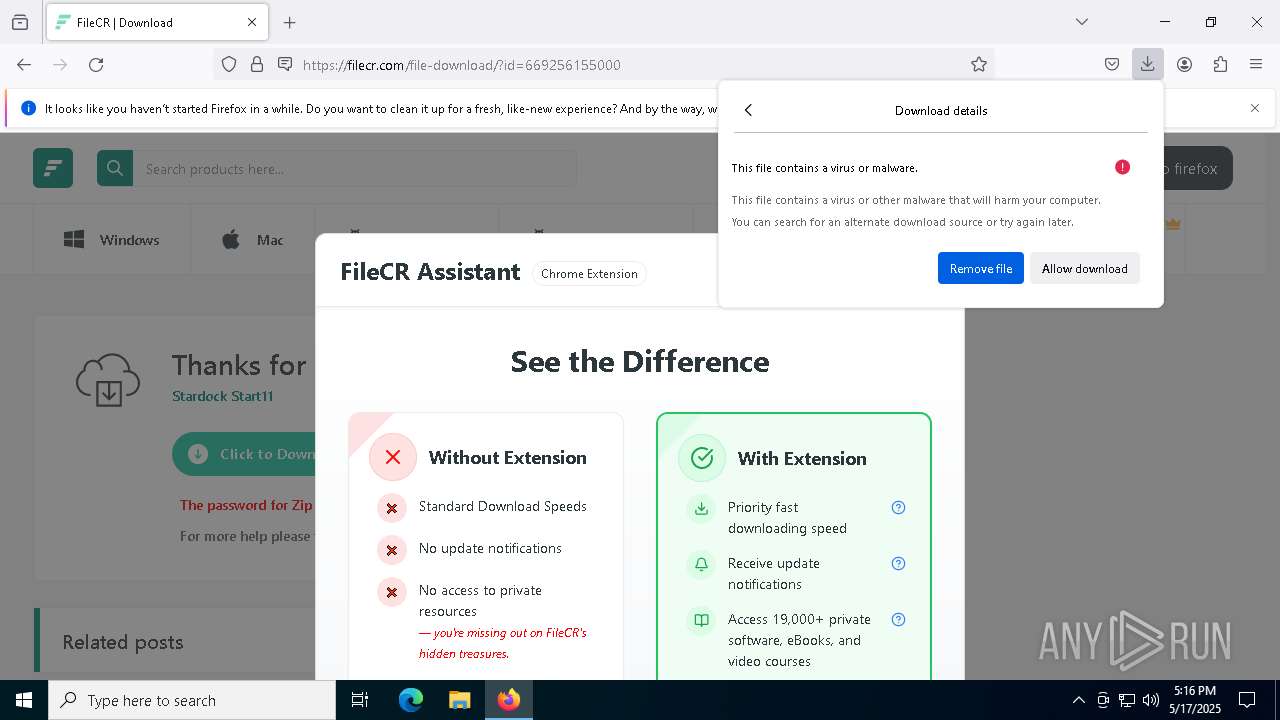Open the Windows Start menu

tap(24, 700)
